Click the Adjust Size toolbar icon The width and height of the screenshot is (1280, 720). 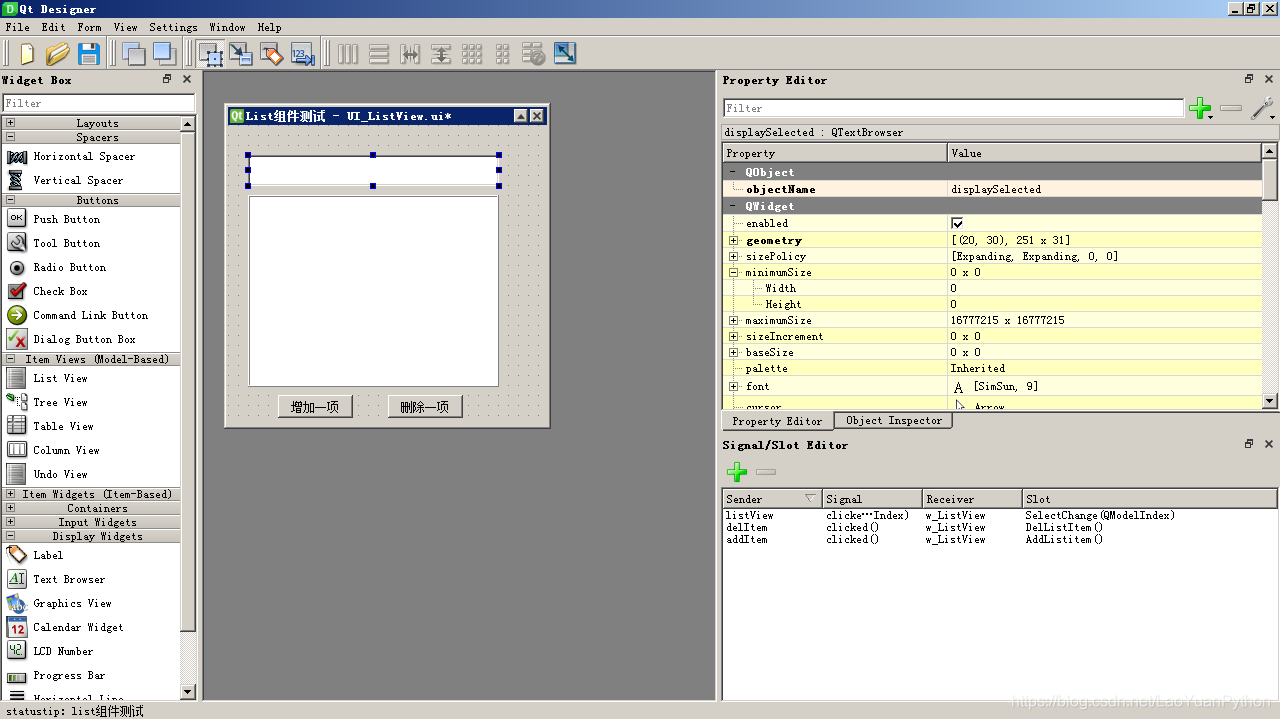point(565,53)
